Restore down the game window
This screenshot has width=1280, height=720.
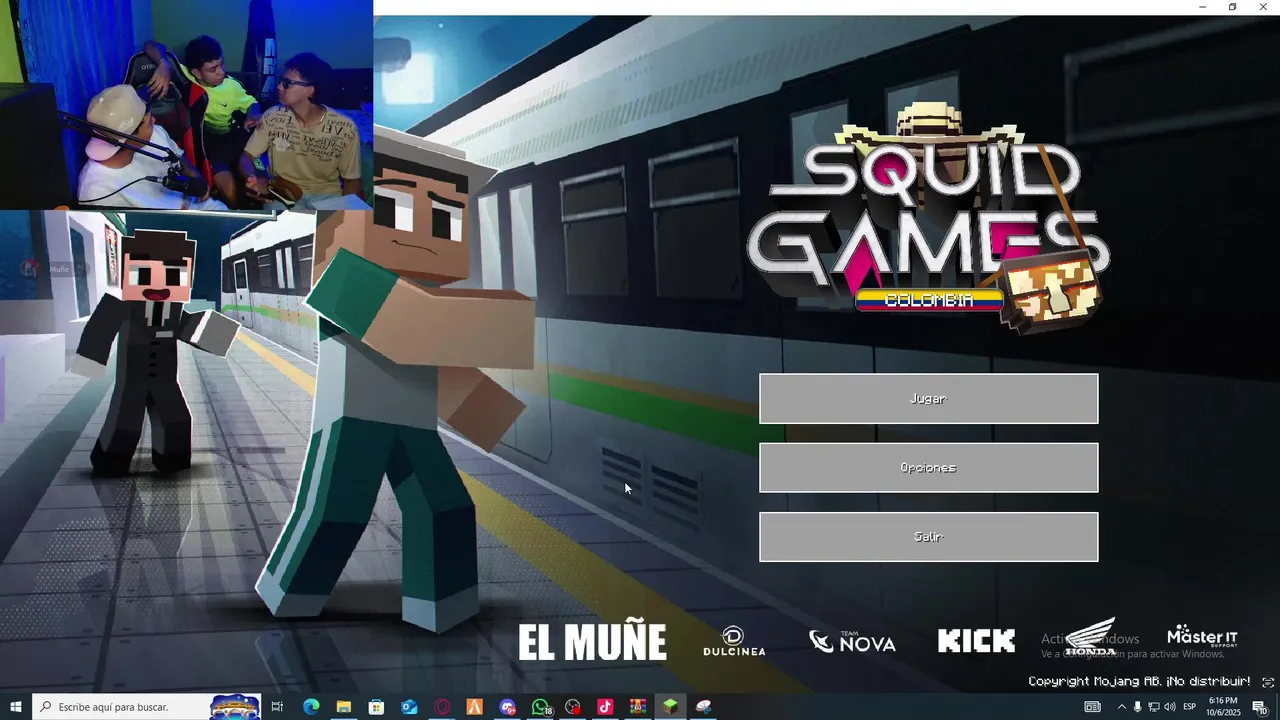click(x=1232, y=7)
